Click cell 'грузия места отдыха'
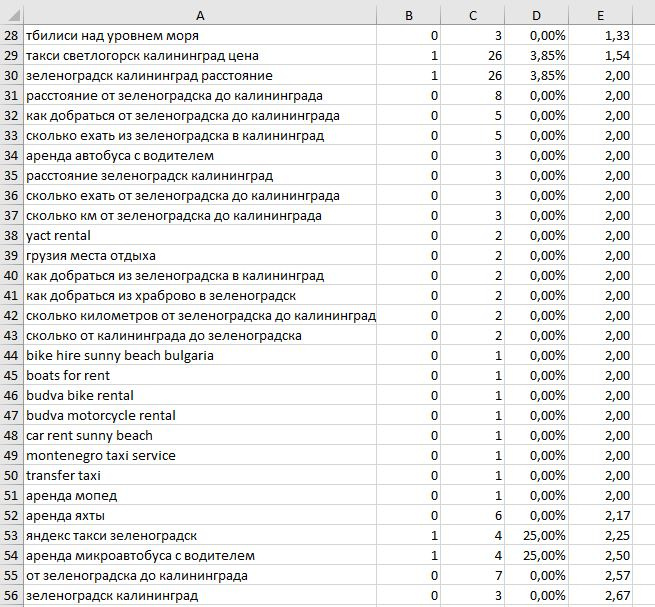The width and height of the screenshot is (655, 607). [200, 255]
